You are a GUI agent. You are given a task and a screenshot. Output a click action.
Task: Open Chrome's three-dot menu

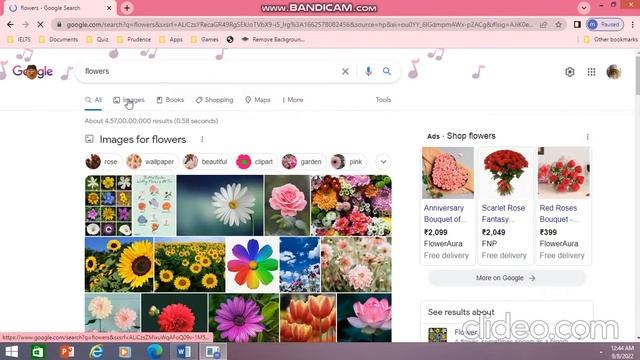click(632, 24)
